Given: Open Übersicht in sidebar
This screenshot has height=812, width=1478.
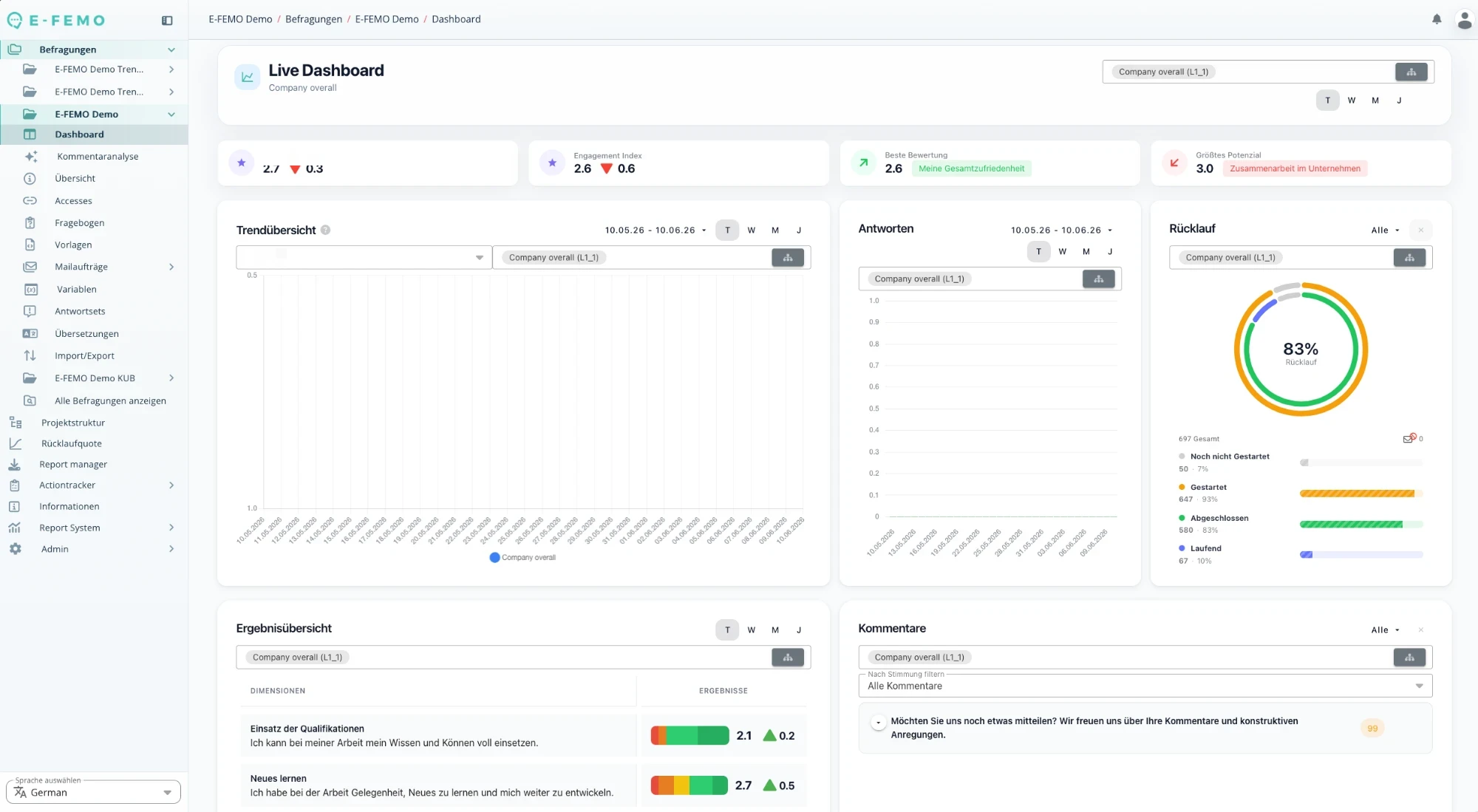Looking at the screenshot, I should click(x=75, y=178).
